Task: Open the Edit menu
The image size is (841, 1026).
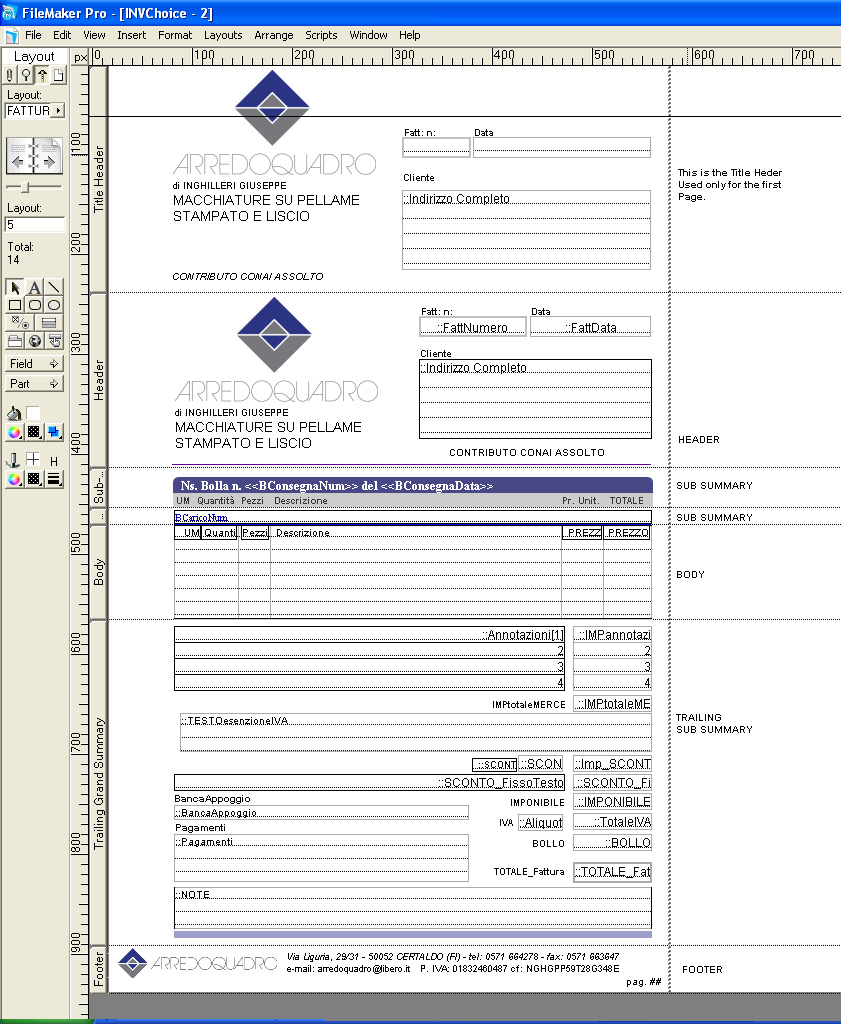Action: (62, 35)
